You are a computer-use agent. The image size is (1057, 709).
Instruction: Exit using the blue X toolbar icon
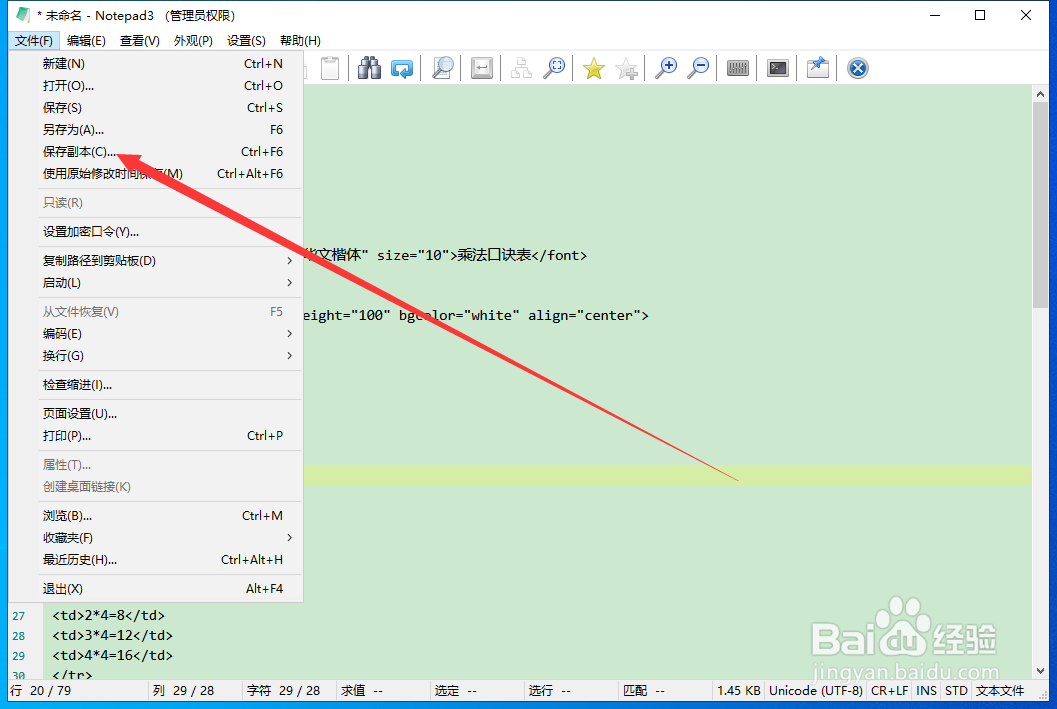coord(857,68)
